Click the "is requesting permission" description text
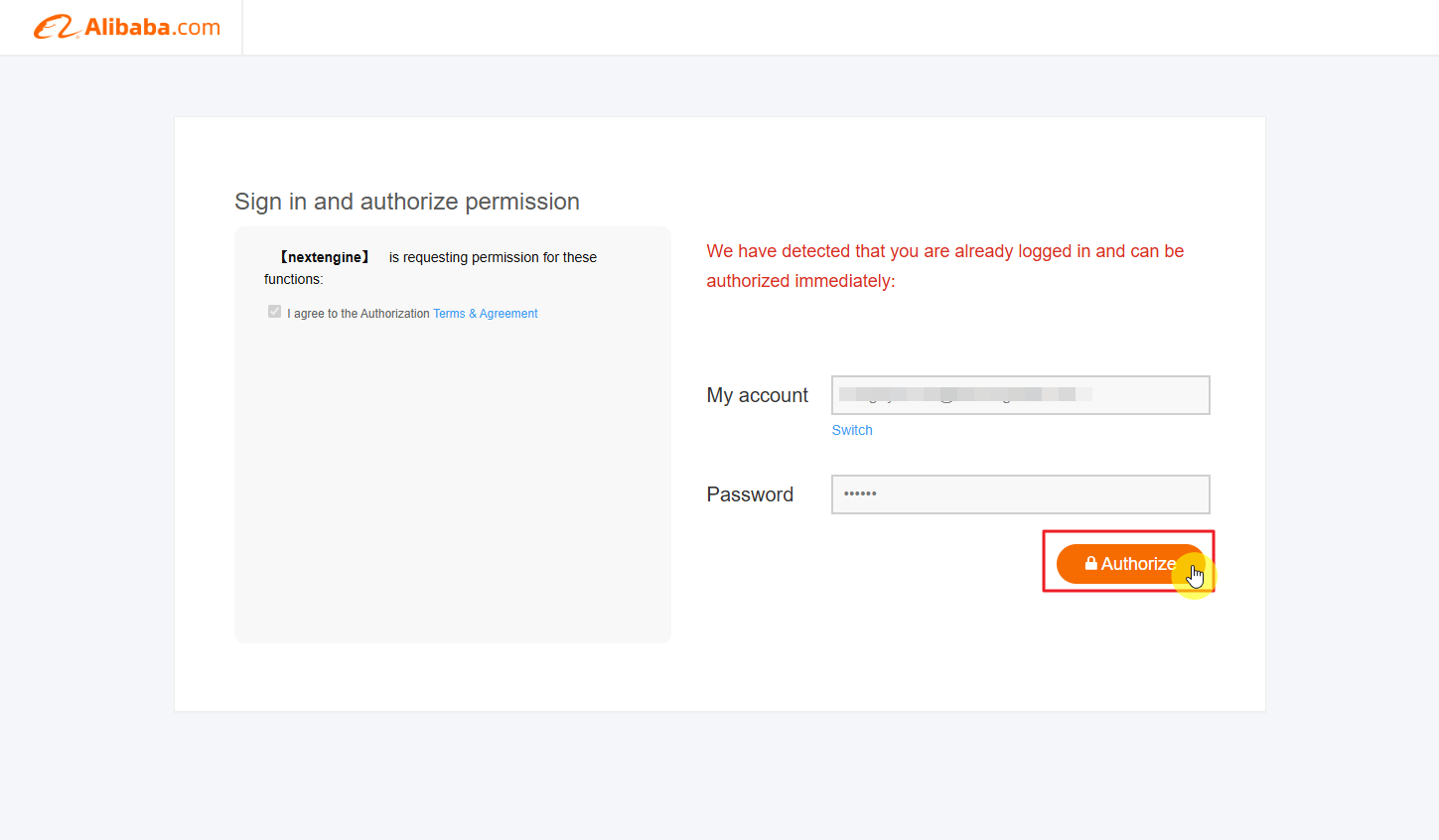The width and height of the screenshot is (1439, 840). pyautogui.click(x=493, y=257)
